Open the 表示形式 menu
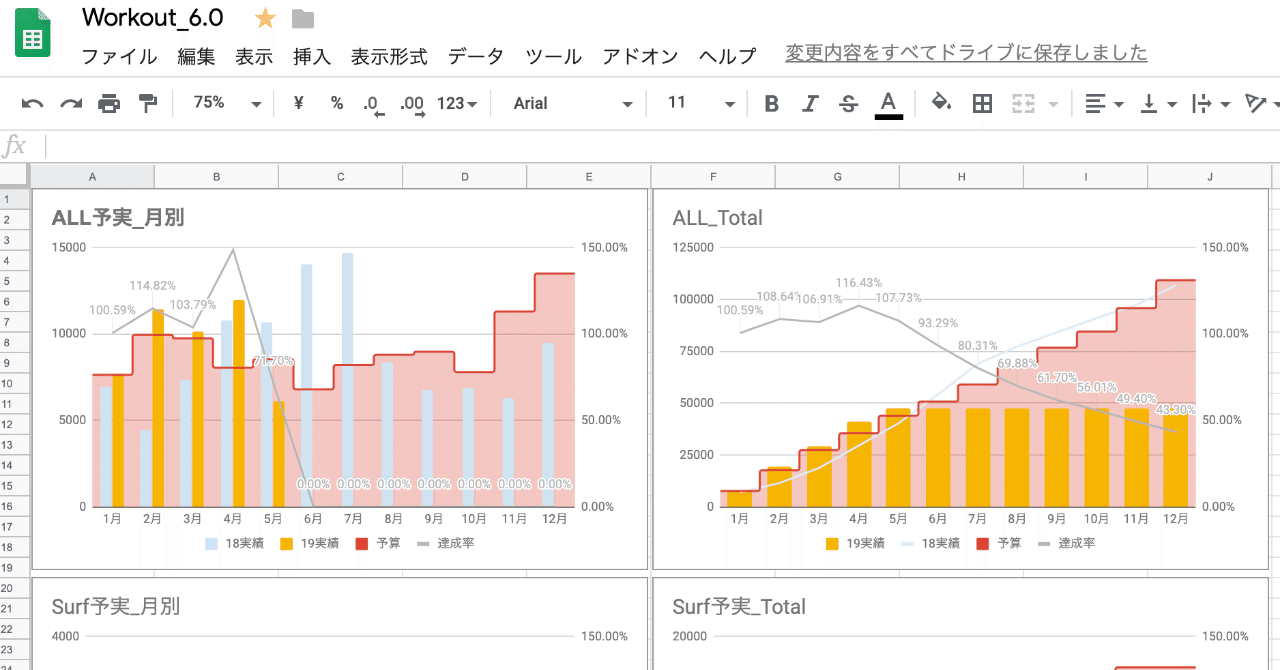Image resolution: width=1280 pixels, height=670 pixels. 389,56
